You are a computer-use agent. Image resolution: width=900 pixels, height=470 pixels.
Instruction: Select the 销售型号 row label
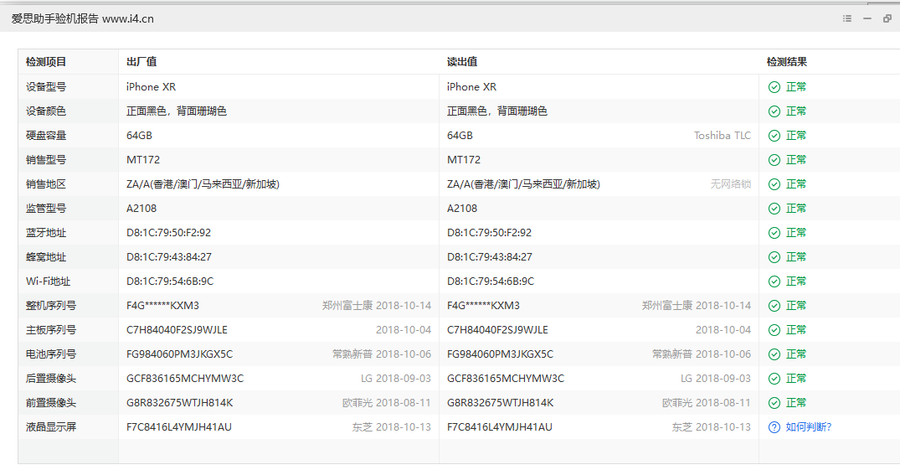(46, 160)
